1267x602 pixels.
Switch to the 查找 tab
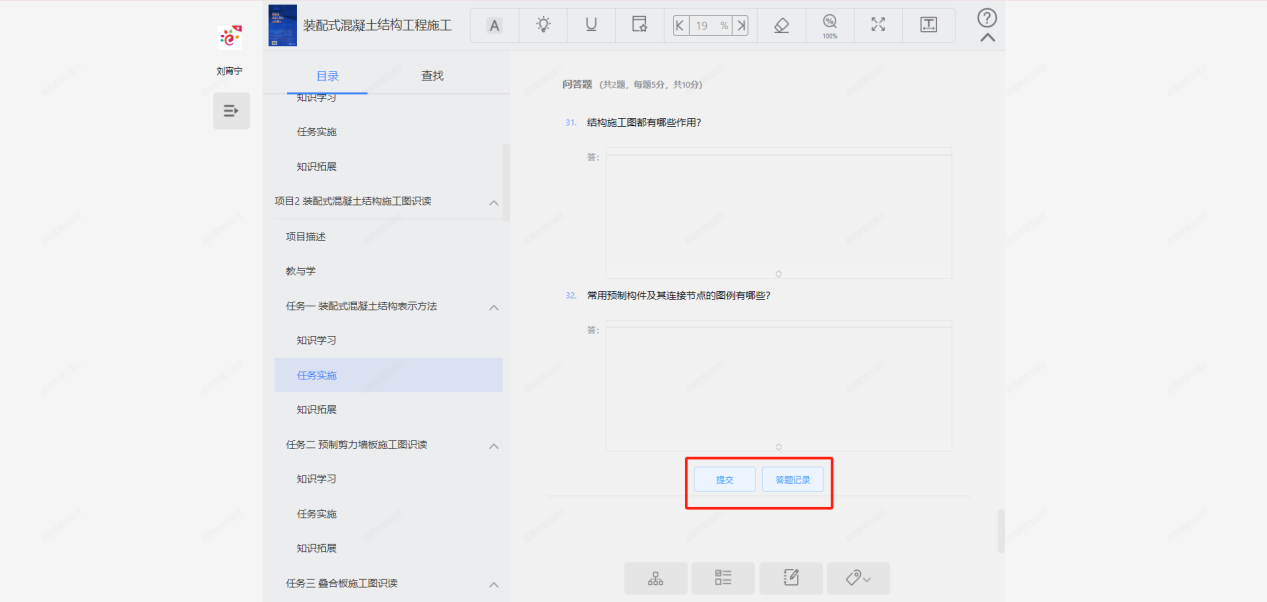coord(432,76)
